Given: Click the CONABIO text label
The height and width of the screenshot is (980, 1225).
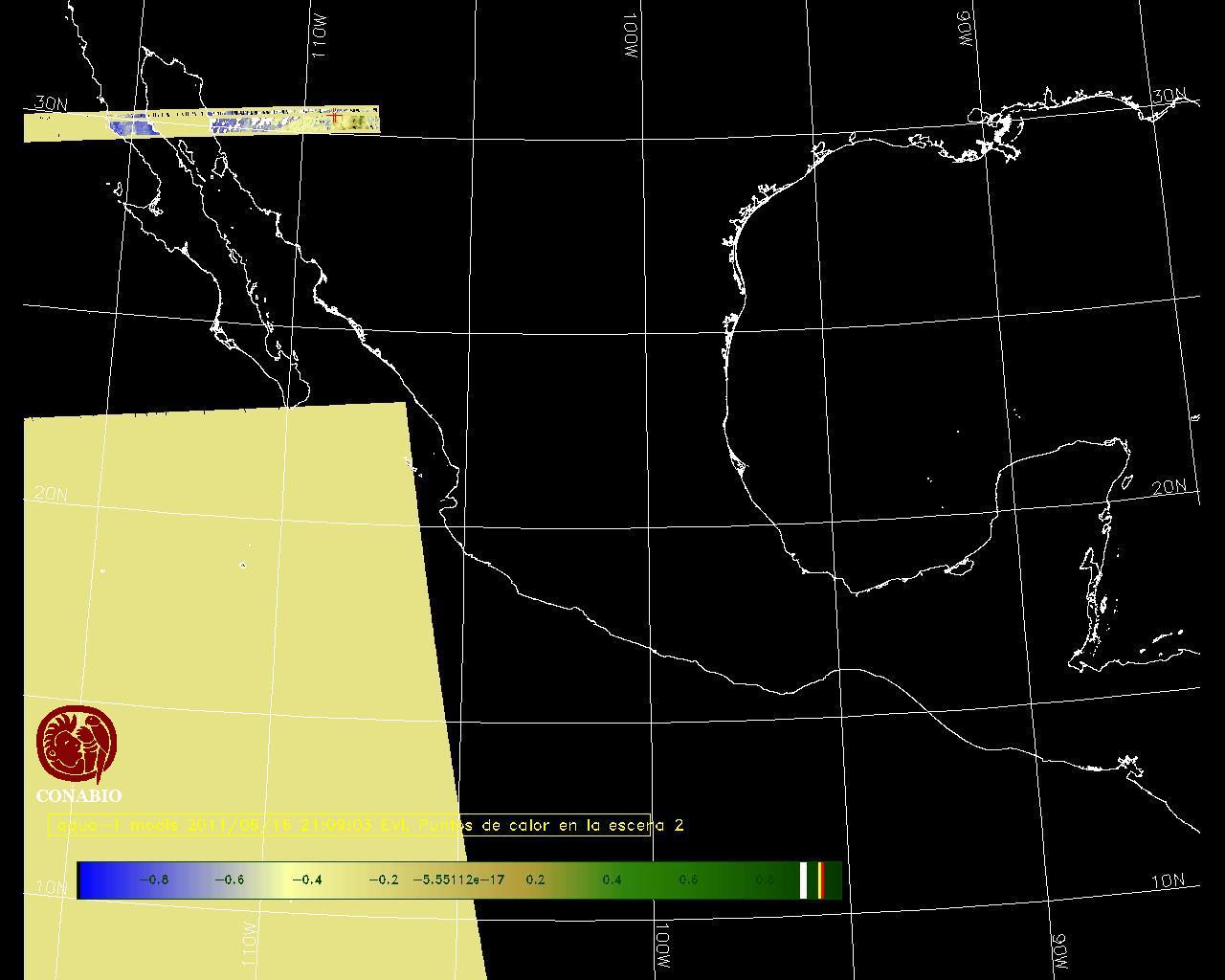Looking at the screenshot, I should pos(78,796).
